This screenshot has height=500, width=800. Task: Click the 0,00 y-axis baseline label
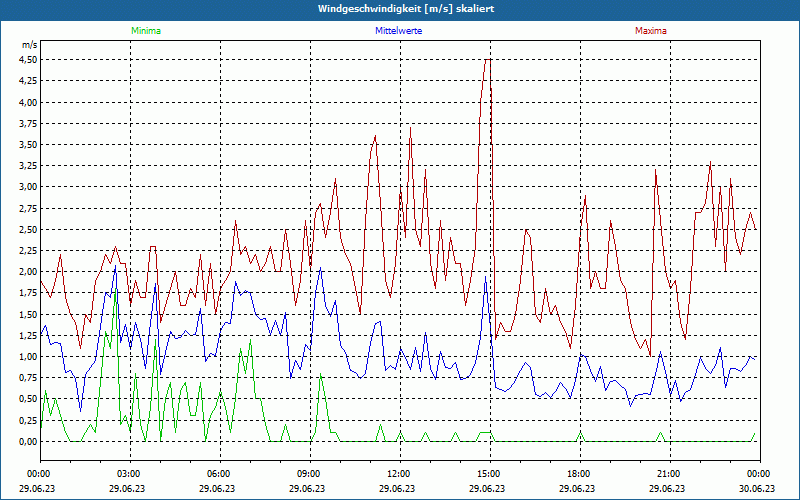point(28,442)
